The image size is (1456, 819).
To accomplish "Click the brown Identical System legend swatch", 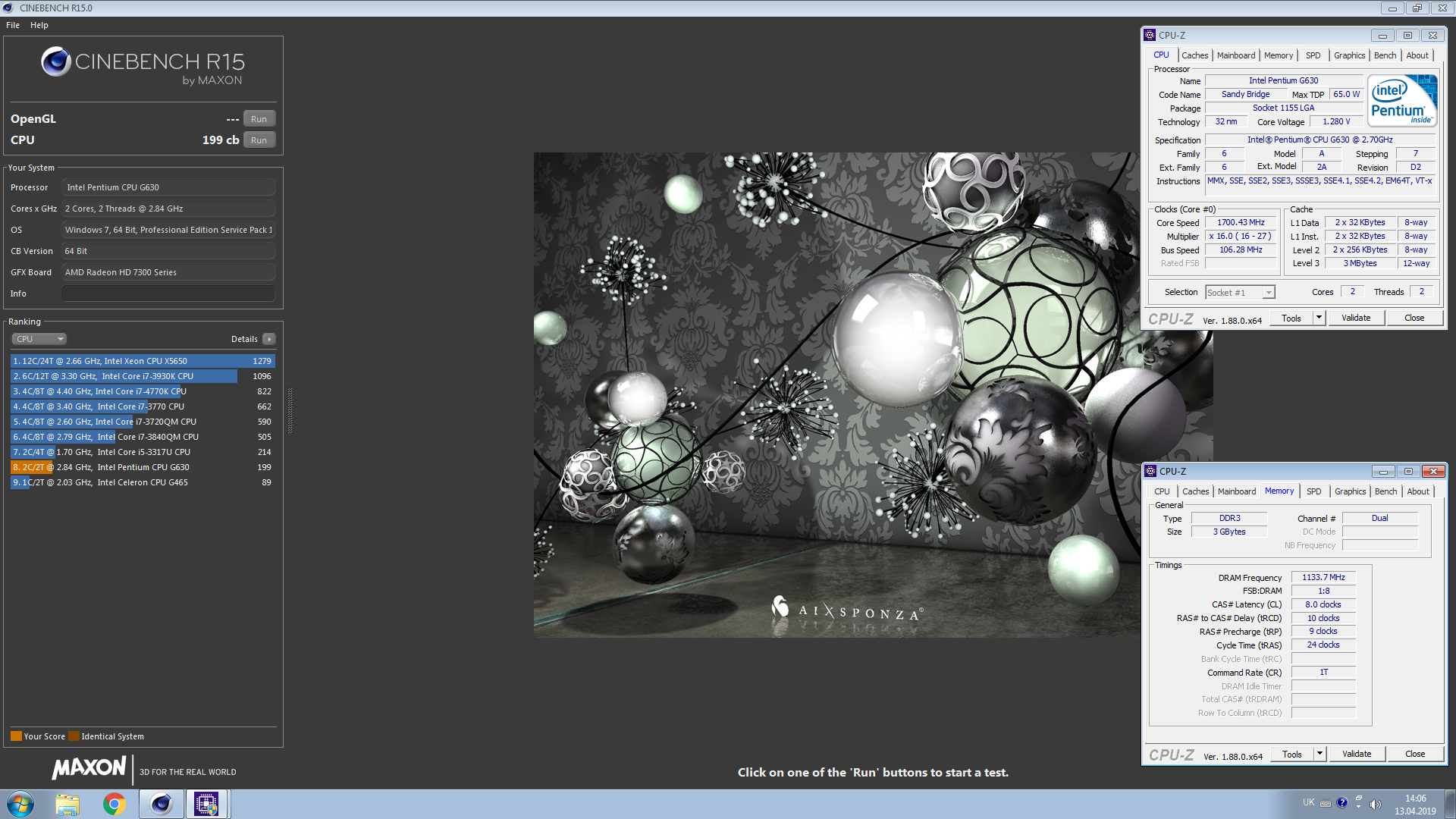I will click(74, 736).
